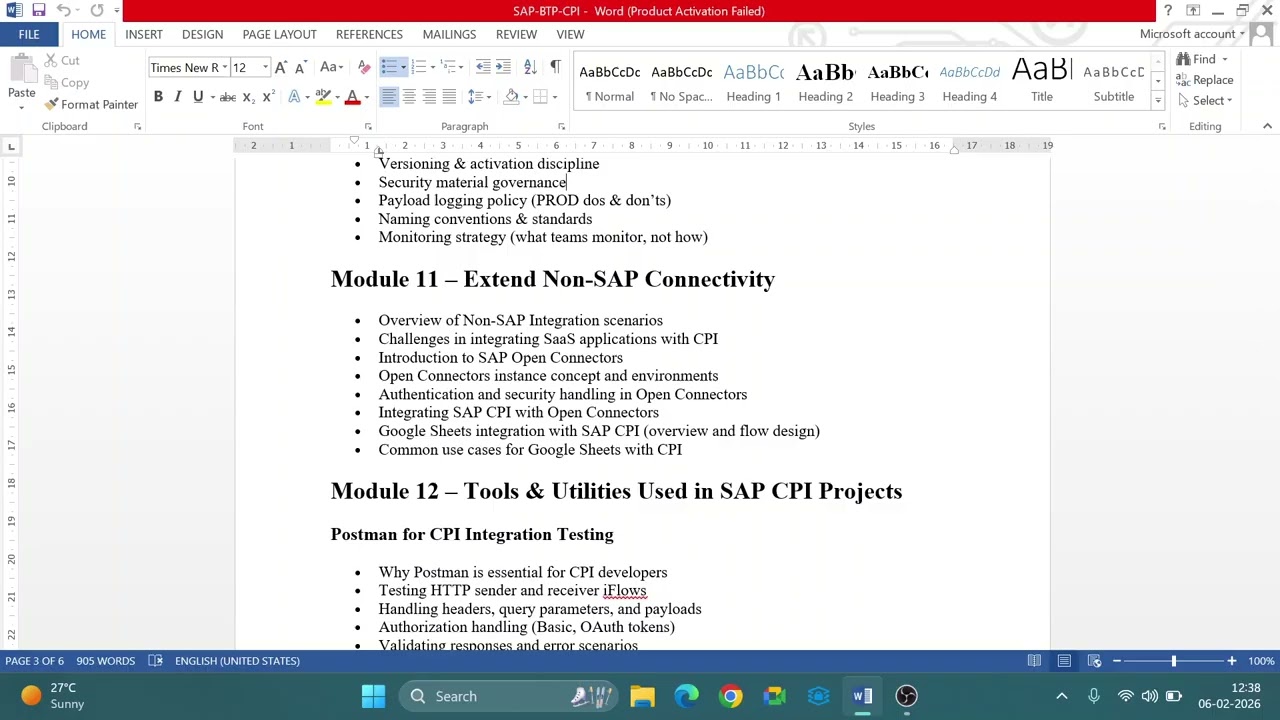Undo the last action

[x=63, y=10]
